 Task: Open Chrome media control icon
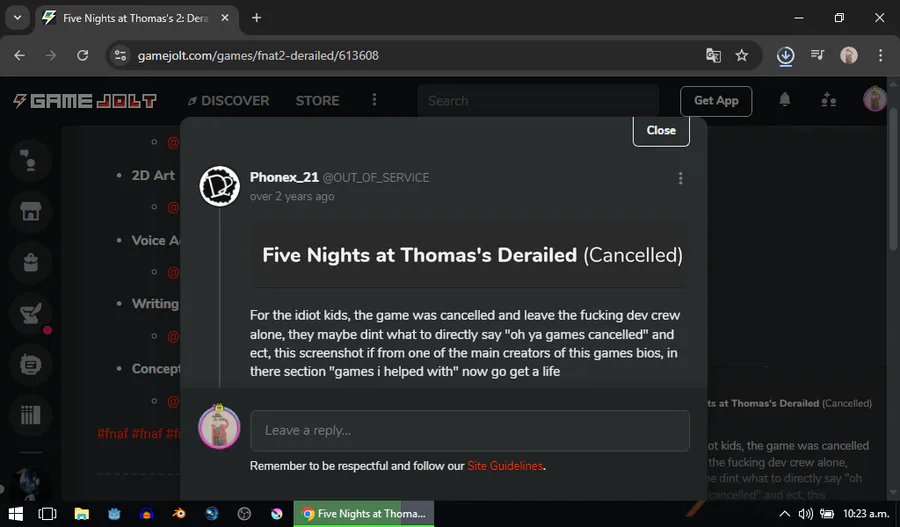(x=817, y=55)
